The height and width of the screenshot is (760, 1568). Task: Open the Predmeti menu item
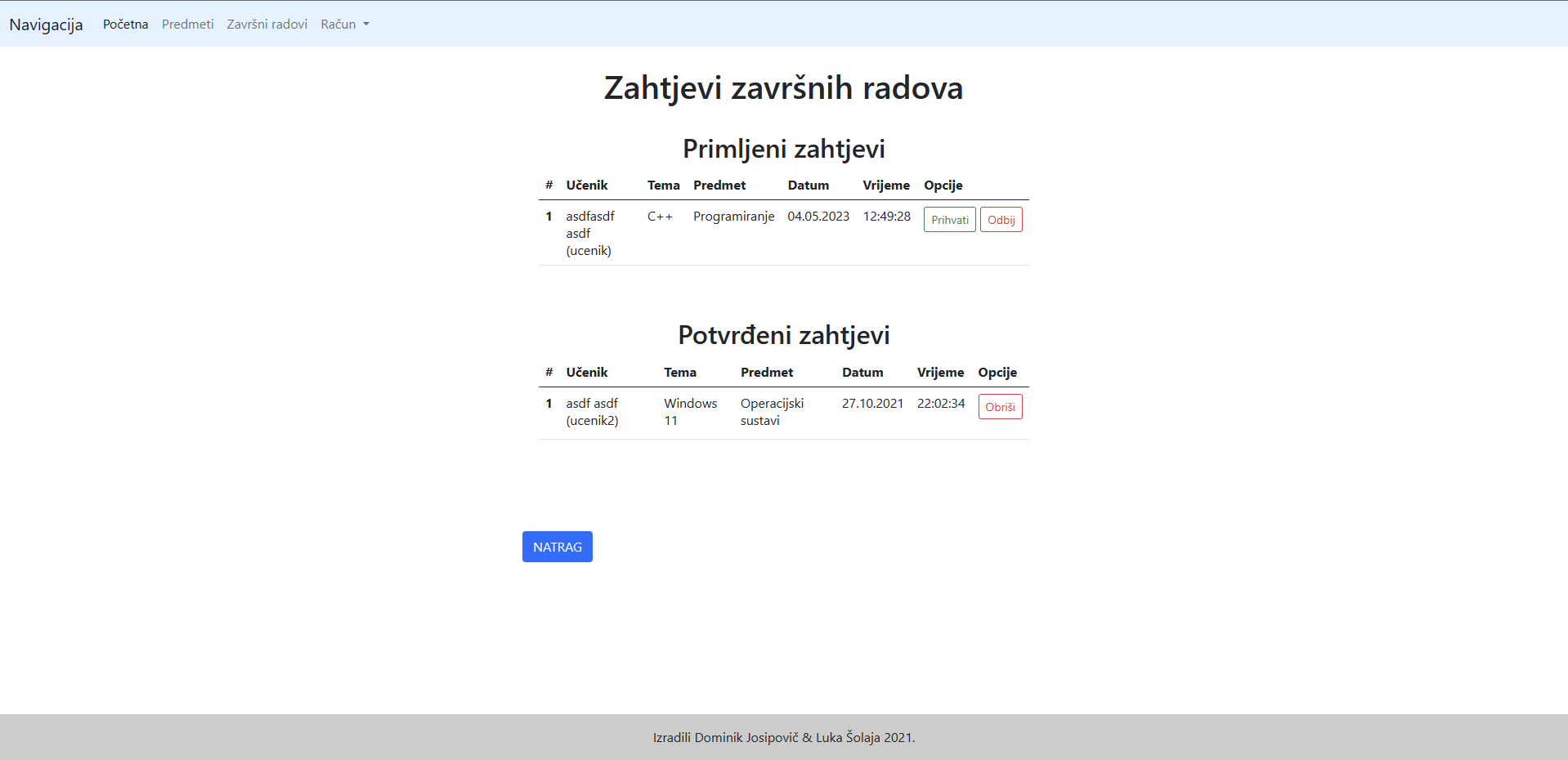(187, 24)
